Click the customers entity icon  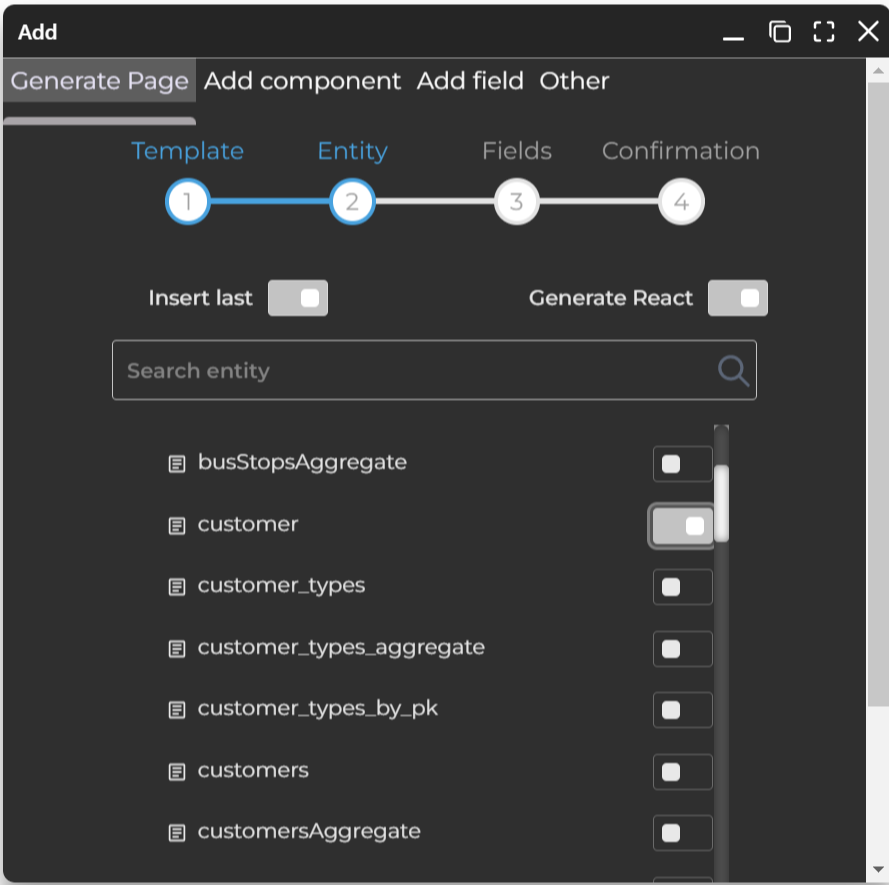[177, 772]
